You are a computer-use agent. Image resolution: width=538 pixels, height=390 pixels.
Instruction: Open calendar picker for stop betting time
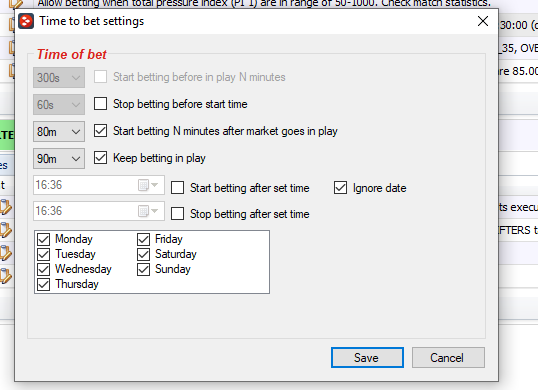pyautogui.click(x=148, y=211)
